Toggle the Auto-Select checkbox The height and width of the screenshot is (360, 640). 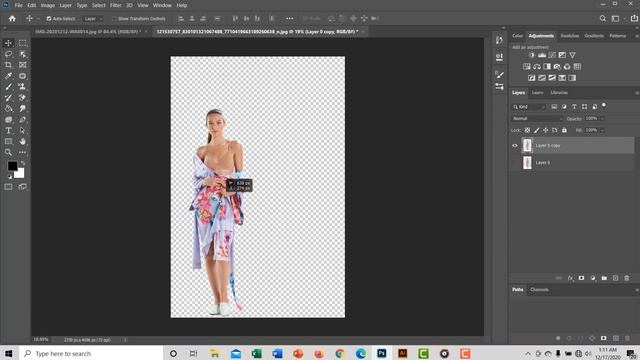49,19
